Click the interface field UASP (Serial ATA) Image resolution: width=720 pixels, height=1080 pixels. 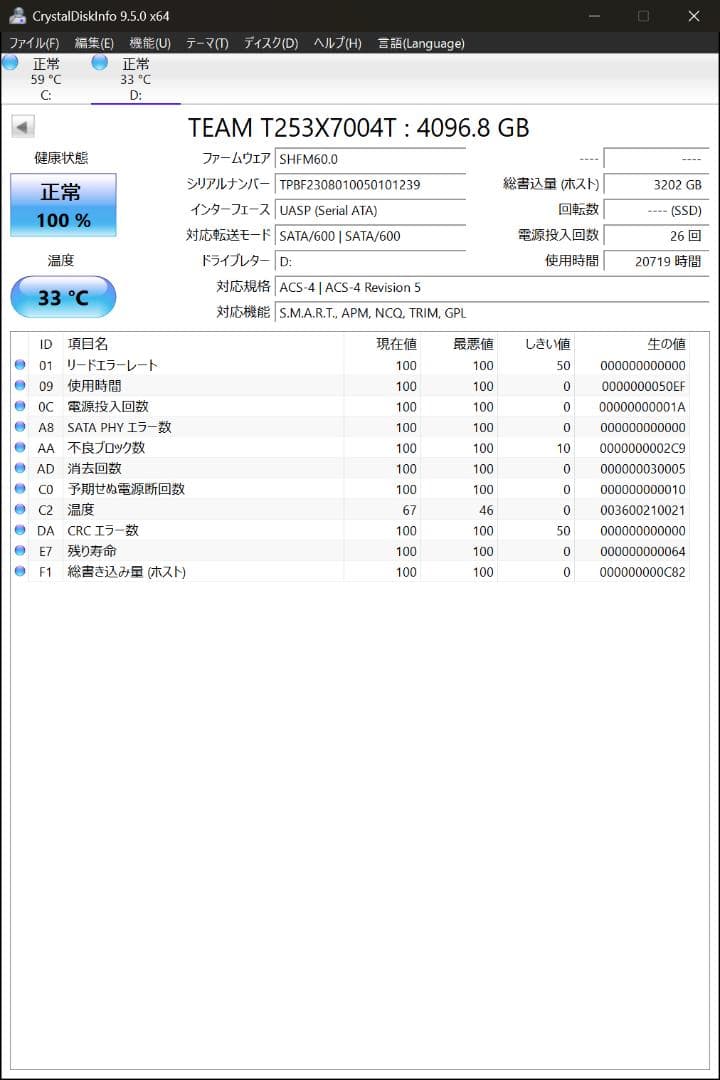[x=370, y=210]
